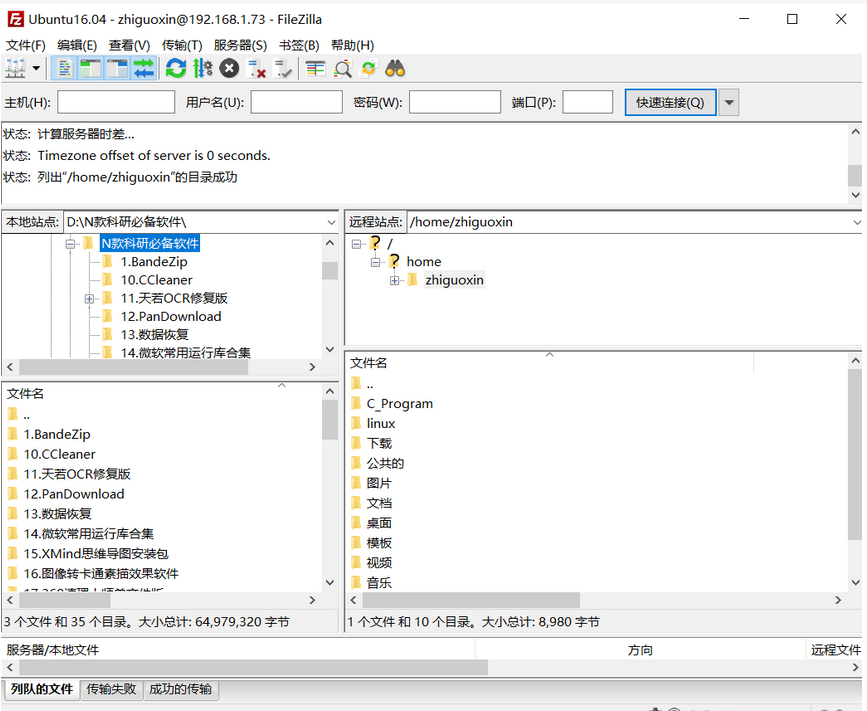Click the 快速连接(Q) button
The height and width of the screenshot is (711, 867).
pyautogui.click(x=670, y=102)
